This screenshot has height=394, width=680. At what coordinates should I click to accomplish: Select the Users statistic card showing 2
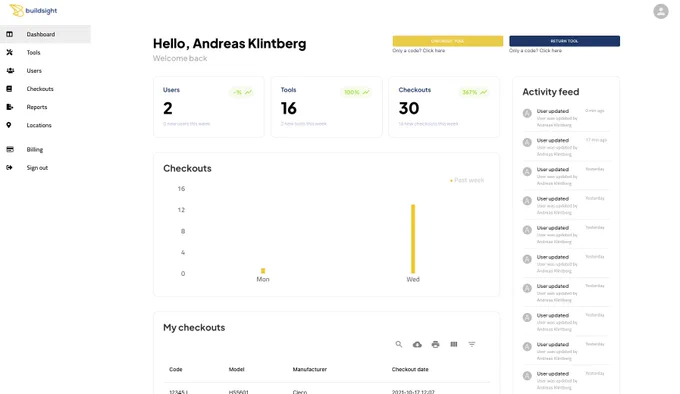[209, 107]
